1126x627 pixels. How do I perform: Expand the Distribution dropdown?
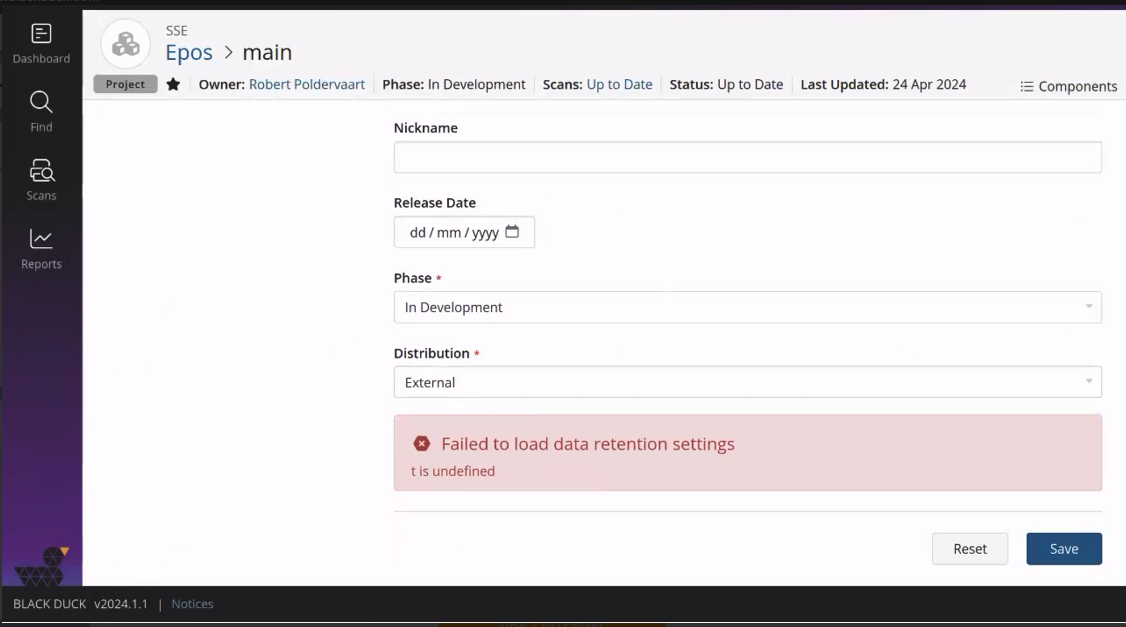point(747,382)
